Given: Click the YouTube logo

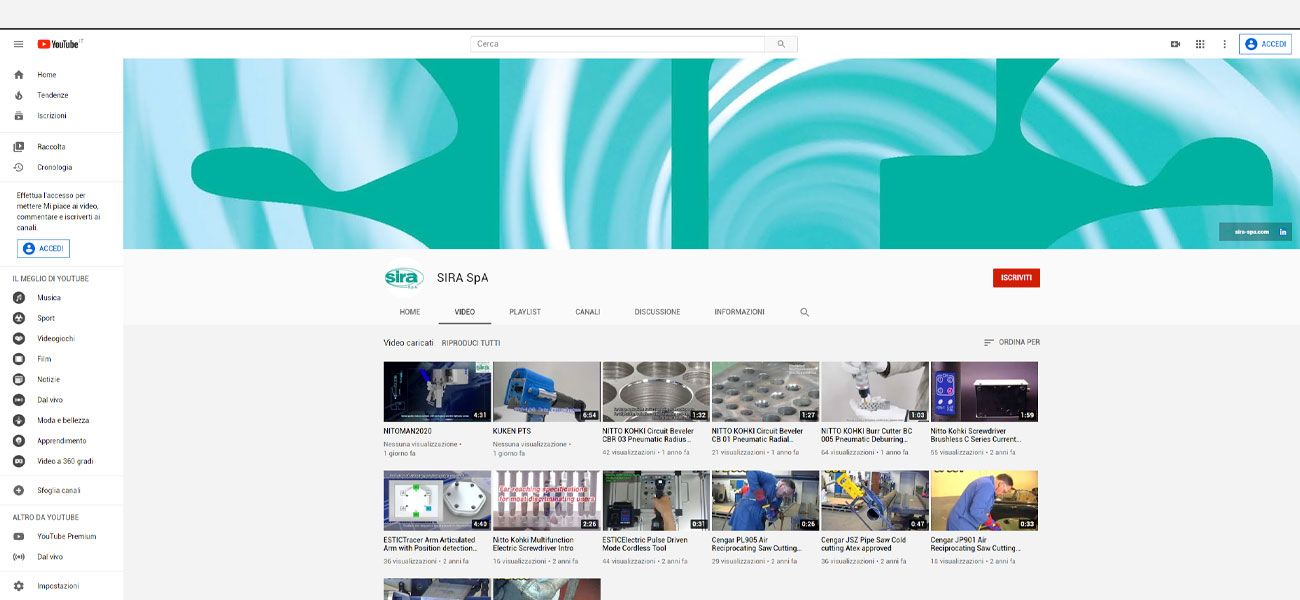Looking at the screenshot, I should click(x=60, y=44).
